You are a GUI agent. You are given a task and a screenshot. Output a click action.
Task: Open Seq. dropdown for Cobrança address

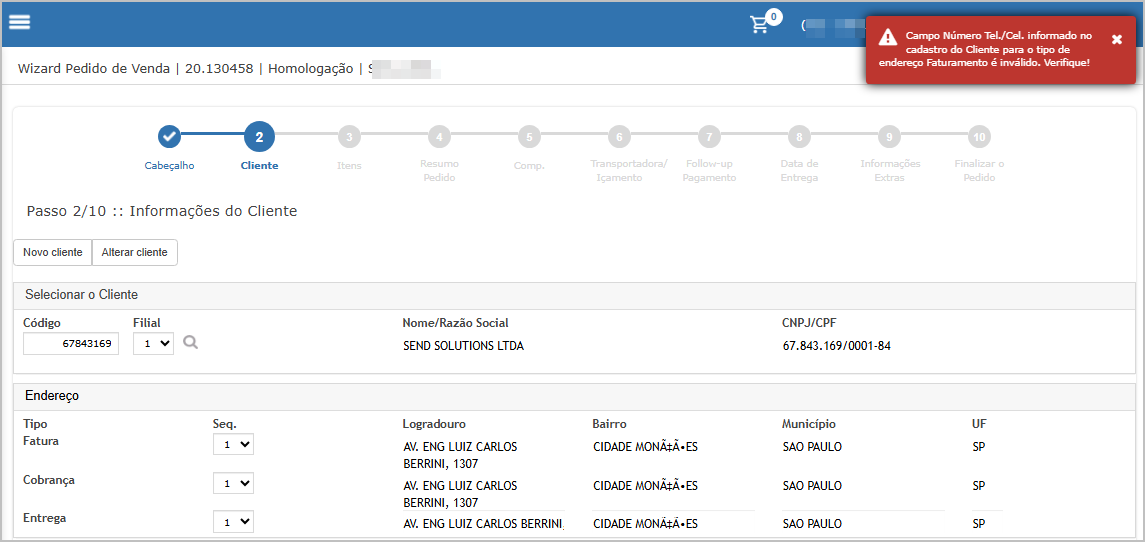[233, 483]
